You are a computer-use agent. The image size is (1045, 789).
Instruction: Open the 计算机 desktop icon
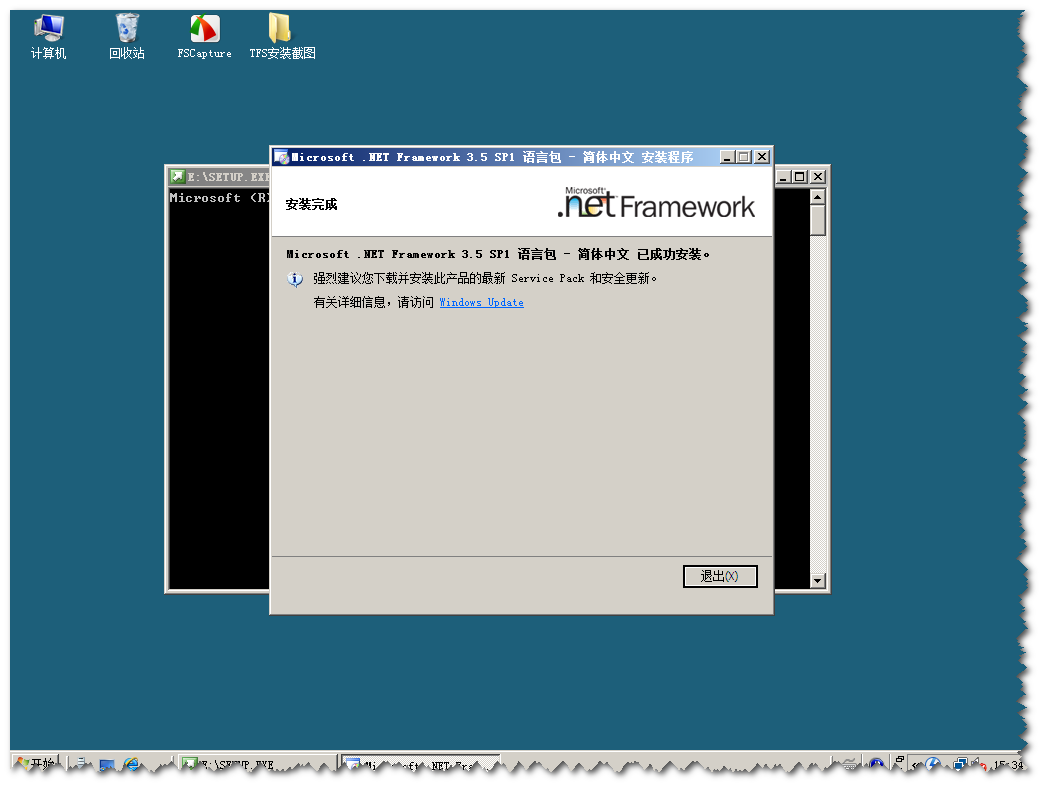[x=49, y=37]
